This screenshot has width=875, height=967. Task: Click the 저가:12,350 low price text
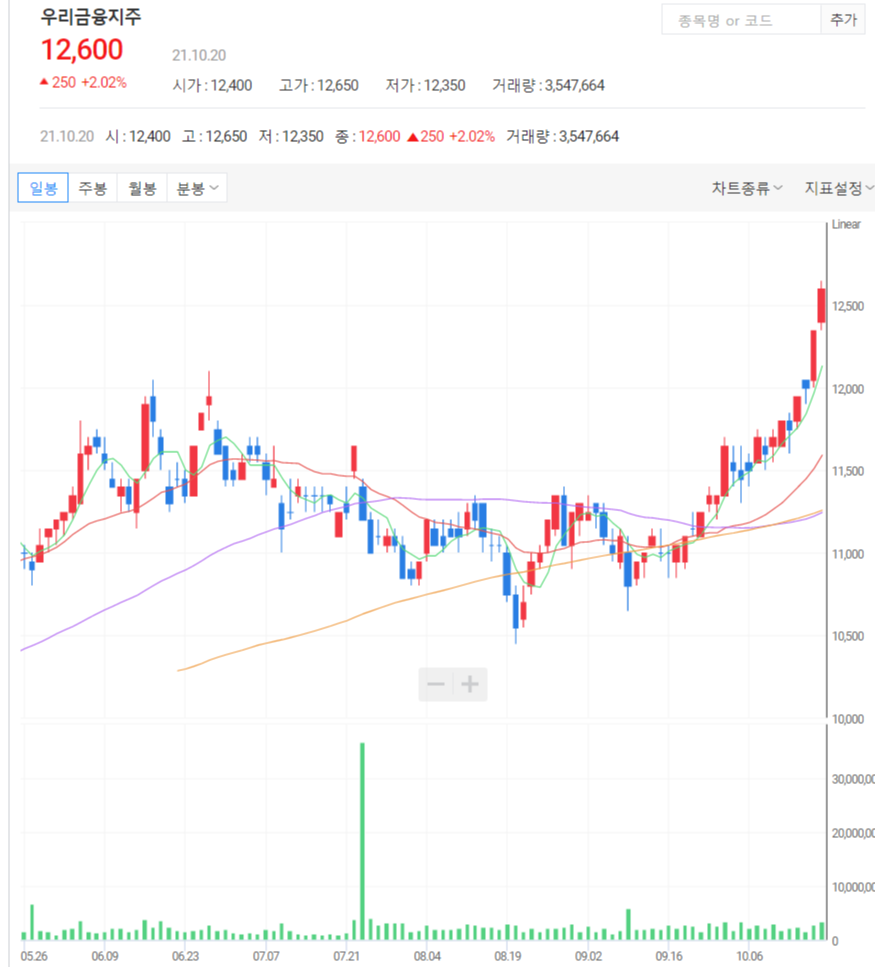[x=425, y=85]
